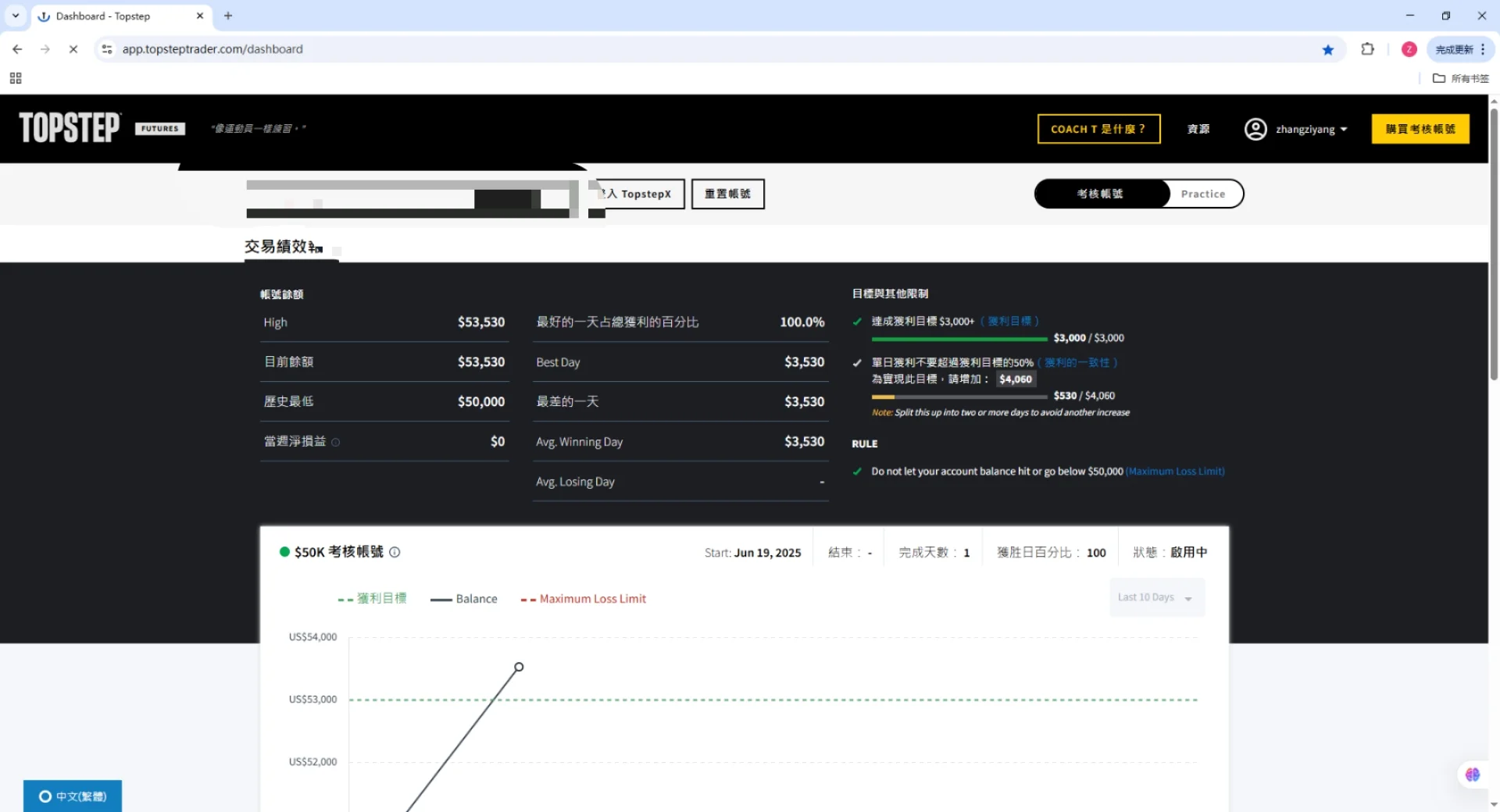Click the Start: Jun 19, 2025 text
1500x812 pixels.
752,552
